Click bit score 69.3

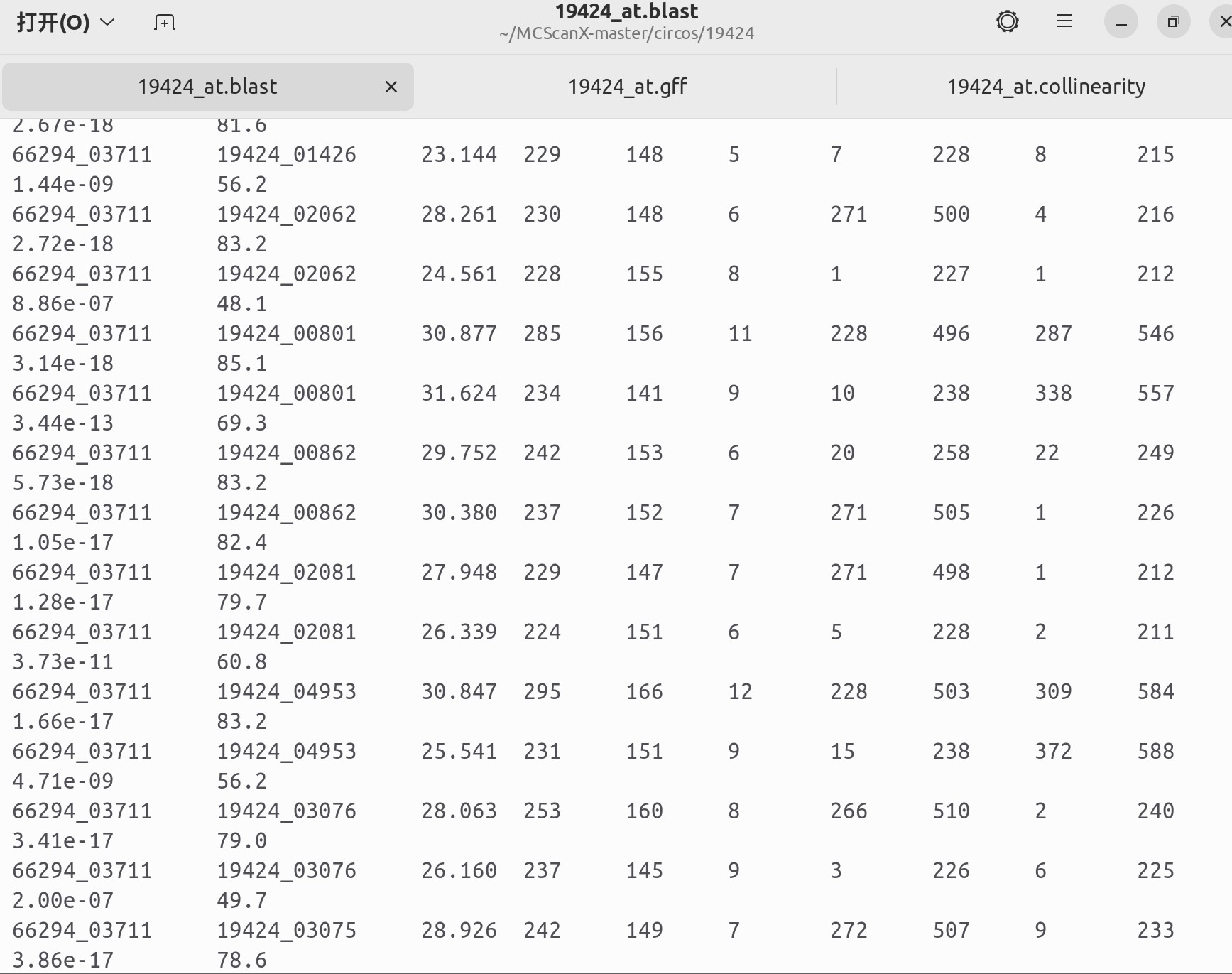point(241,423)
